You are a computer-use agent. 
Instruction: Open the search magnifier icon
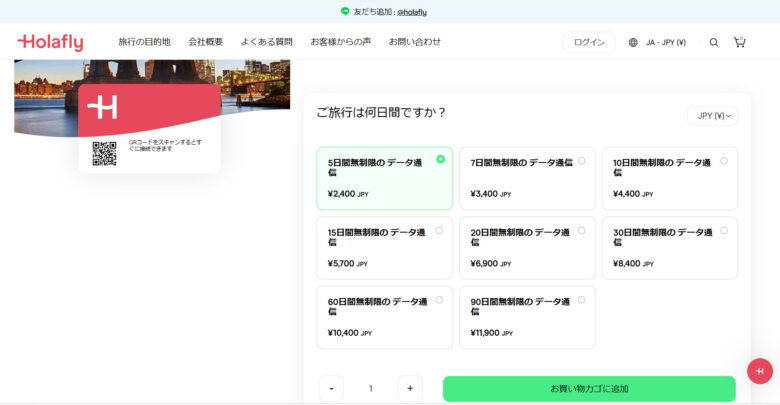click(714, 42)
